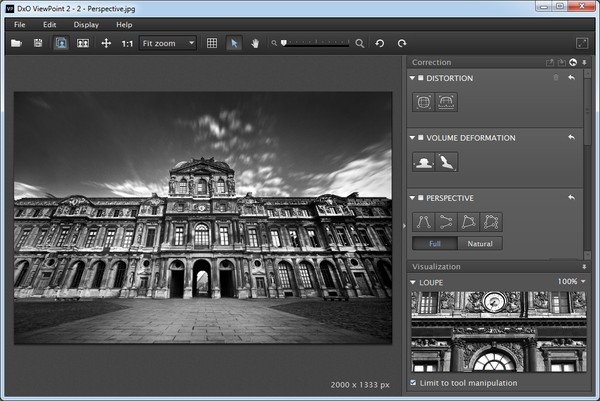Click the 1:1 zoom button
600x401 pixels.
[127, 43]
